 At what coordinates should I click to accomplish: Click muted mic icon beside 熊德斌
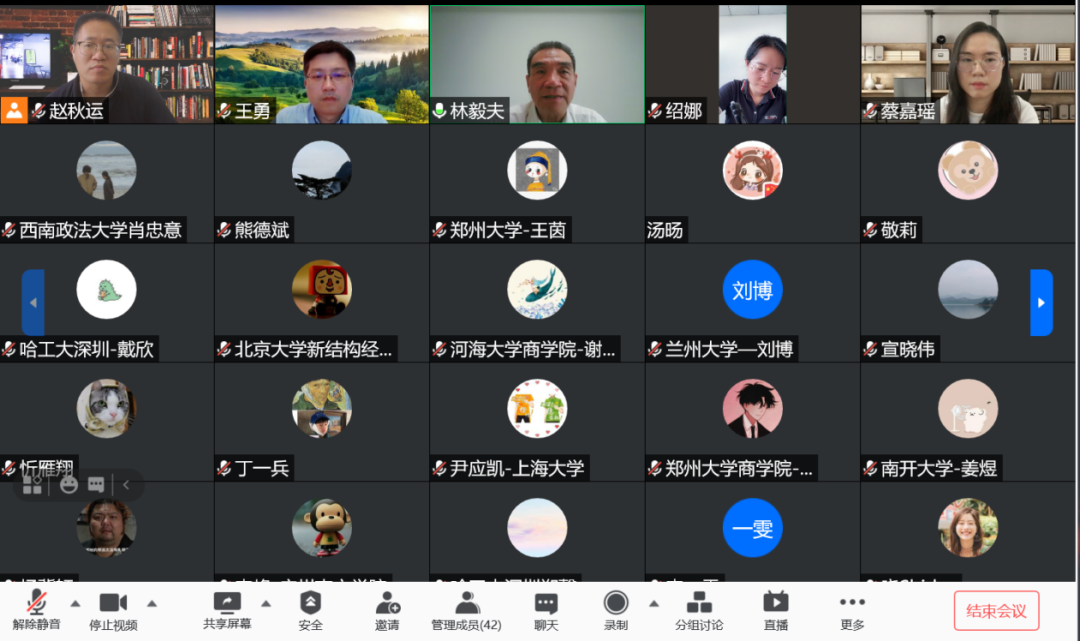pos(225,230)
